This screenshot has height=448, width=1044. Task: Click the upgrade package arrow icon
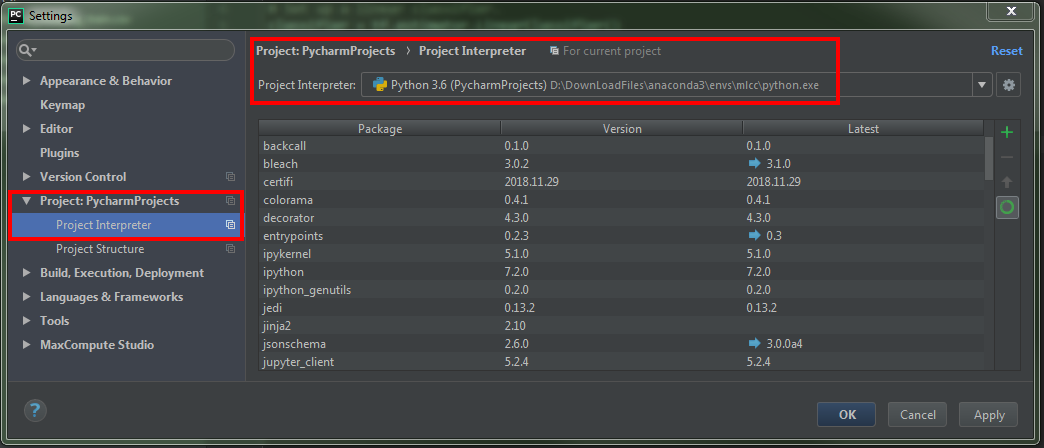point(1007,182)
